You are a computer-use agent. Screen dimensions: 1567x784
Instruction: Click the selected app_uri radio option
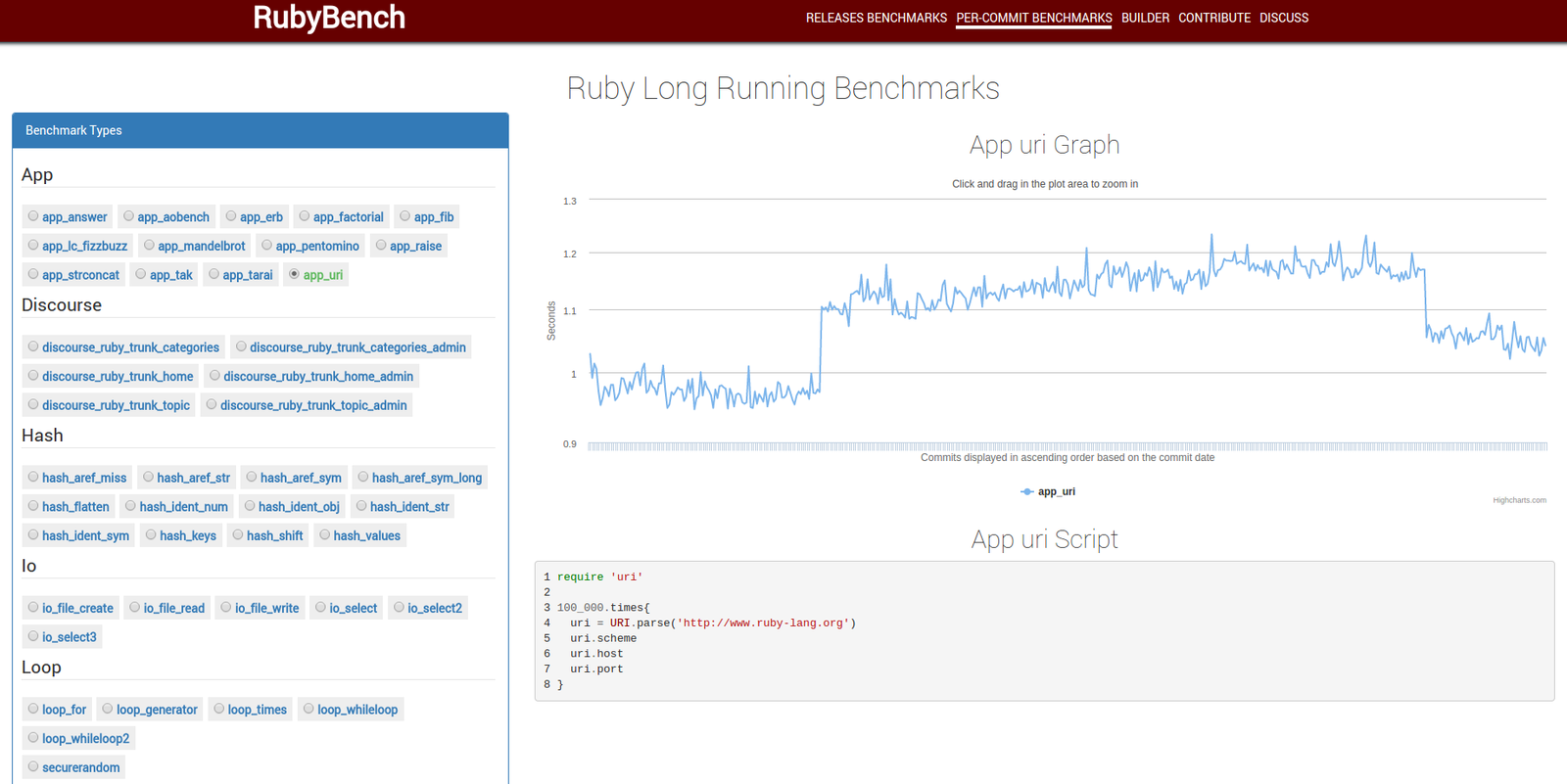pos(315,275)
